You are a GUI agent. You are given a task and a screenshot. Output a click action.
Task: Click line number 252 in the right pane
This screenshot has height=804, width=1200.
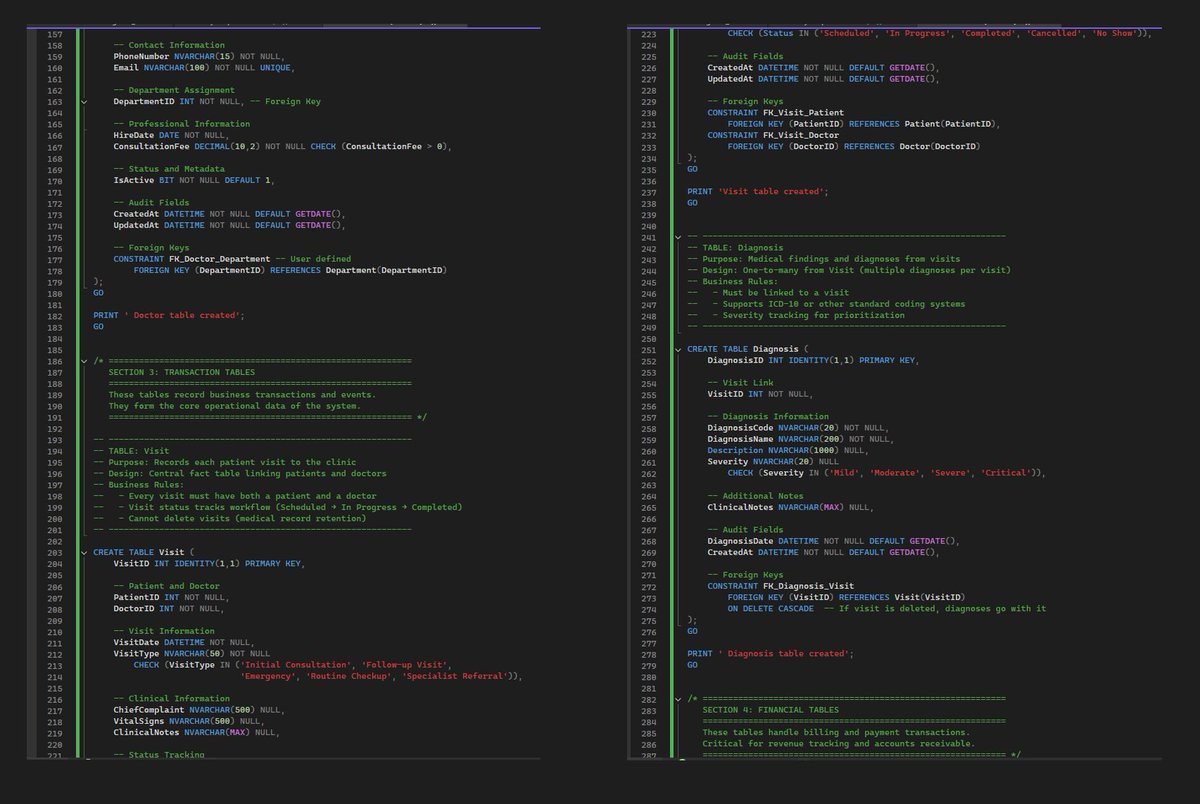(x=648, y=360)
